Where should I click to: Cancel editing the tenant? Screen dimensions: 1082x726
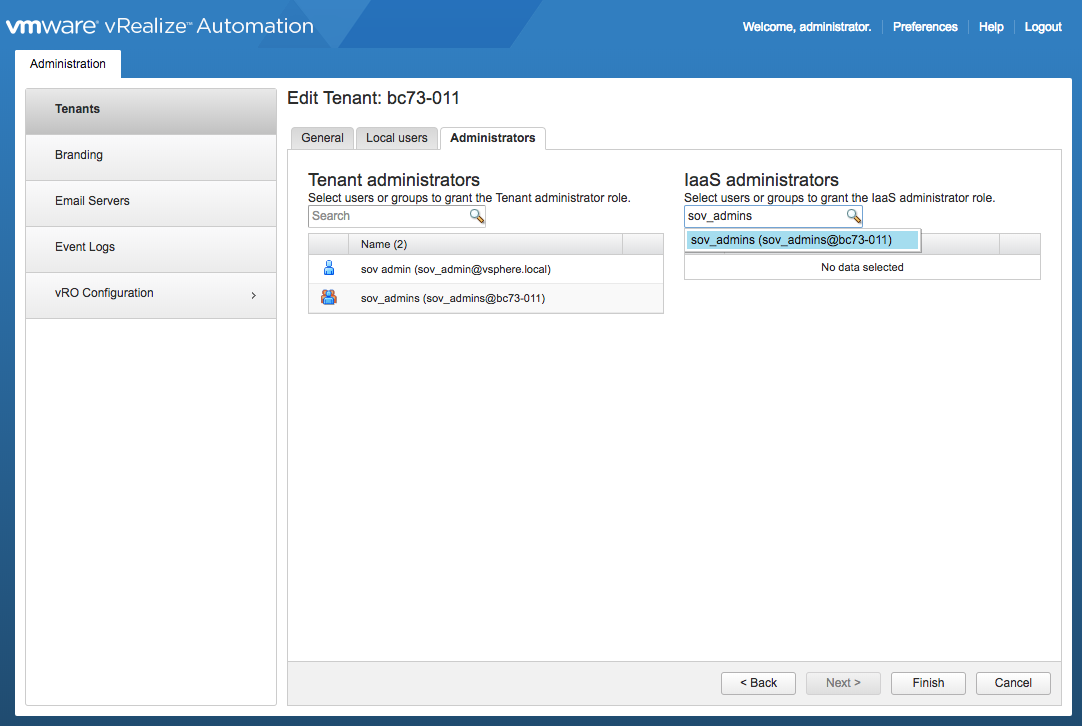pyautogui.click(x=1013, y=683)
